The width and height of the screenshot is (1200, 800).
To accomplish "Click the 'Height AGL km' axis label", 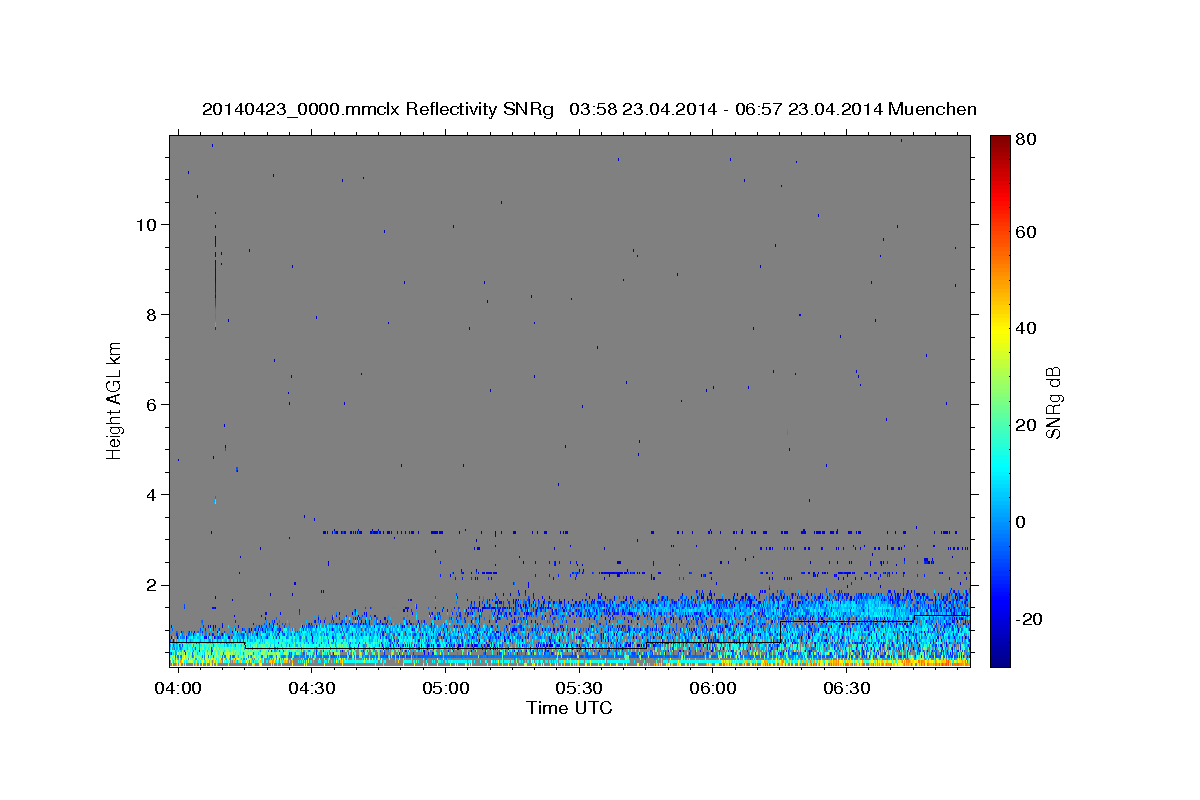I will click(x=115, y=400).
